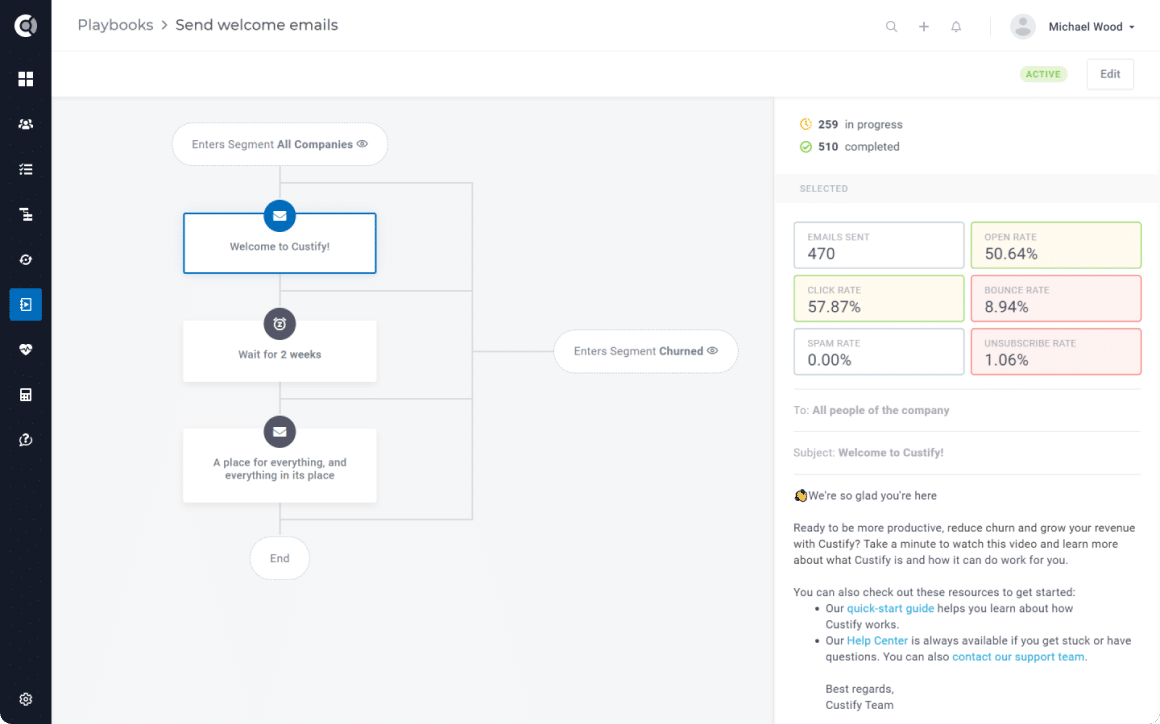Open the Help Center link
Viewport: 1160px width, 724px height.
(877, 640)
